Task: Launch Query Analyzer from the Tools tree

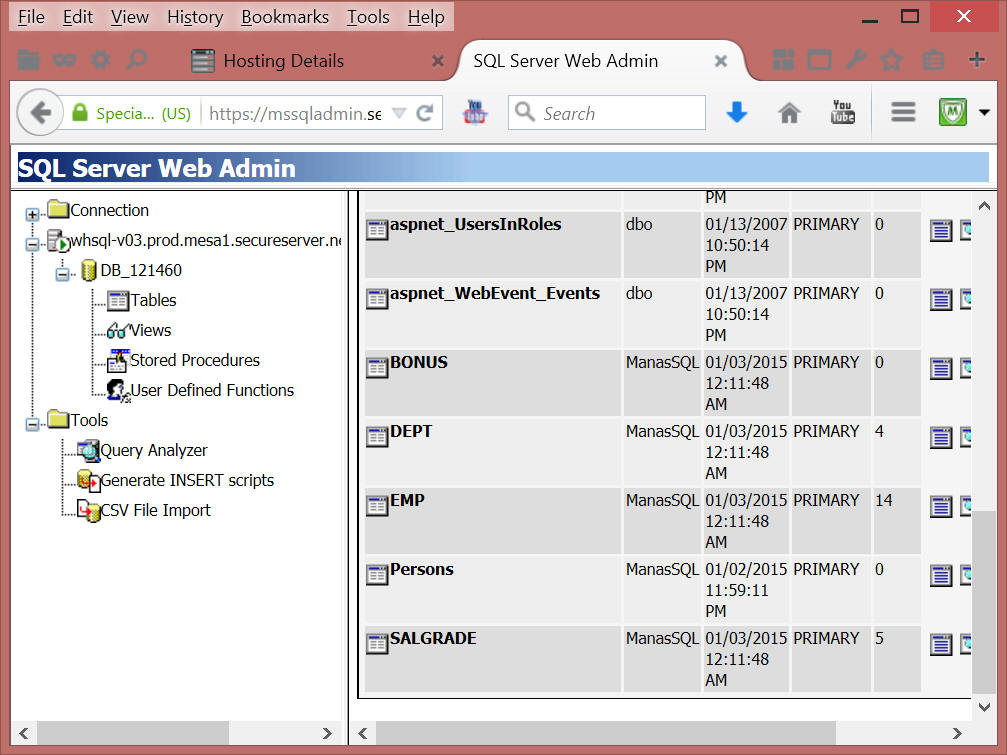Action: 153,451
